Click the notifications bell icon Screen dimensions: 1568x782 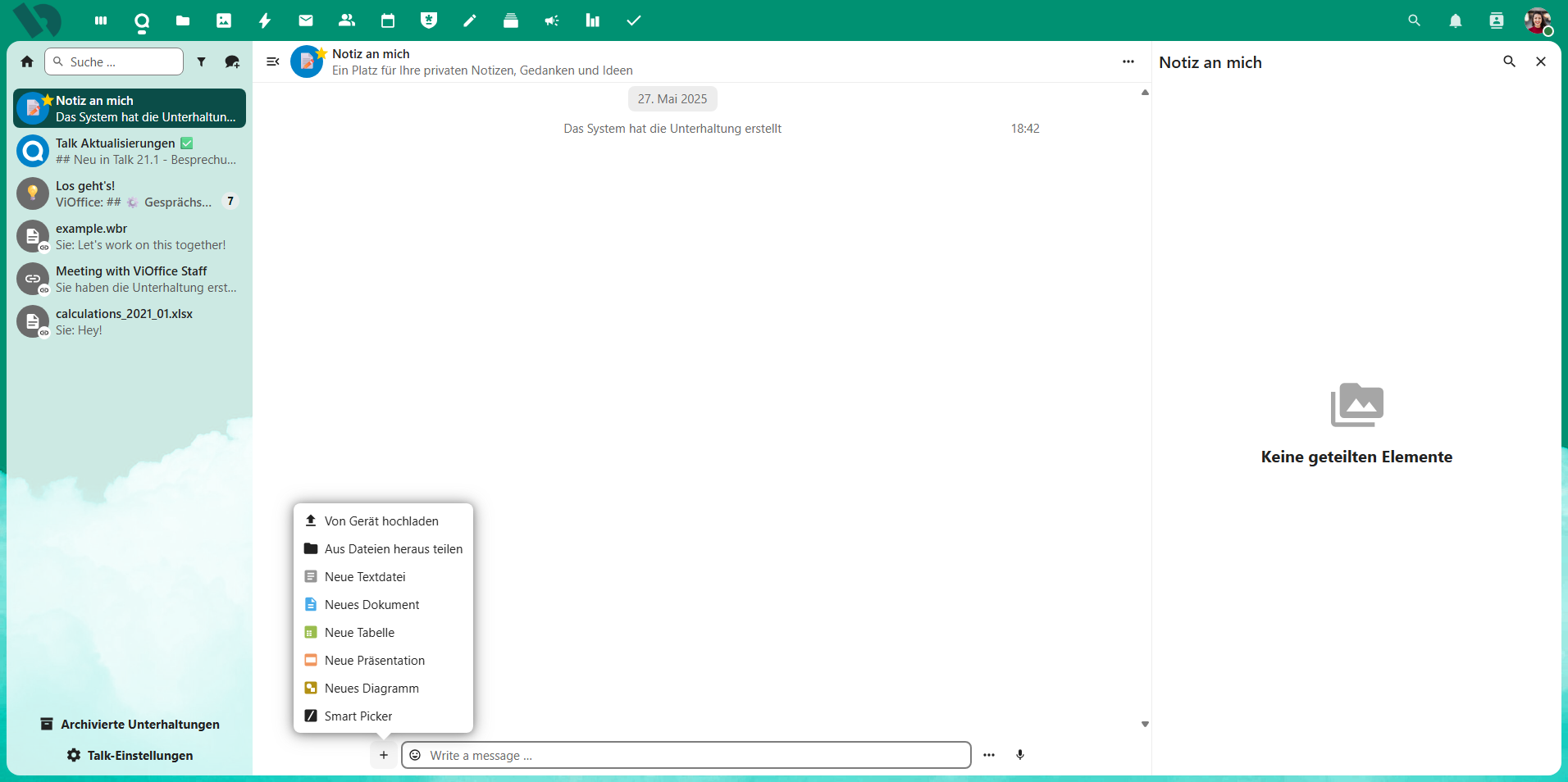coord(1455,21)
